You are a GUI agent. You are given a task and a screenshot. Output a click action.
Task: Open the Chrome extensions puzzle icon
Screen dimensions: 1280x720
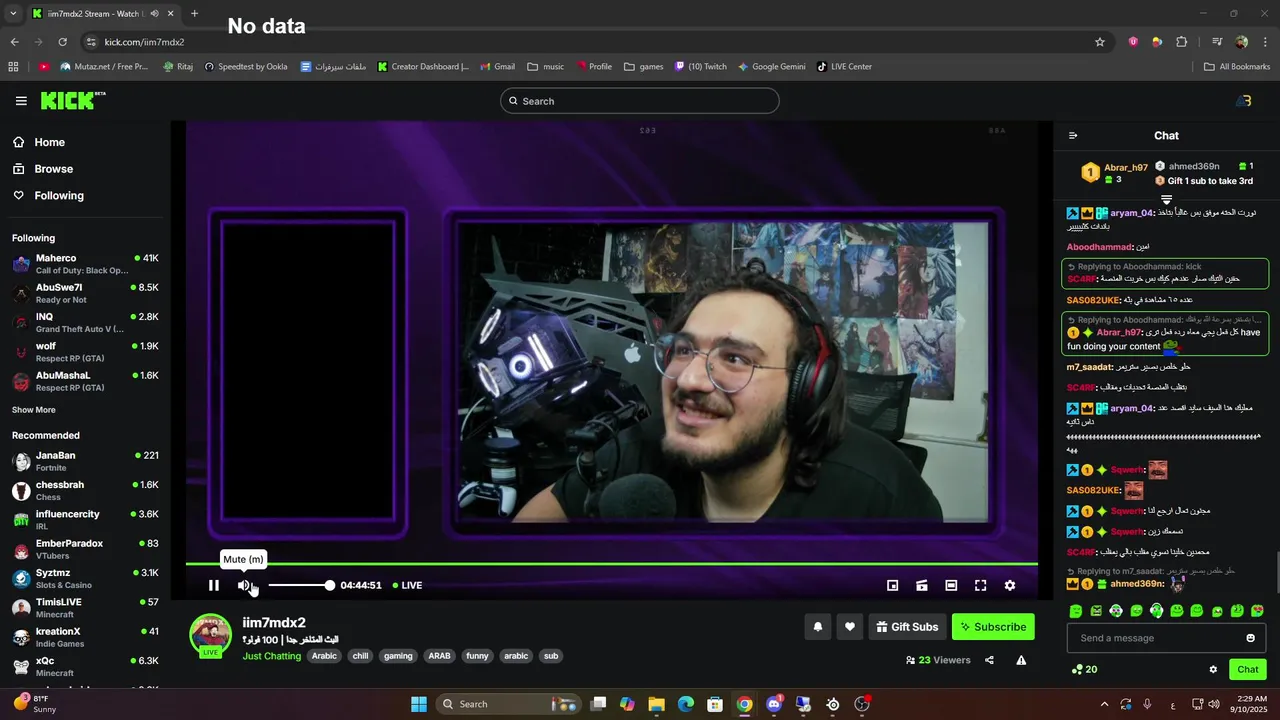click(x=1181, y=42)
